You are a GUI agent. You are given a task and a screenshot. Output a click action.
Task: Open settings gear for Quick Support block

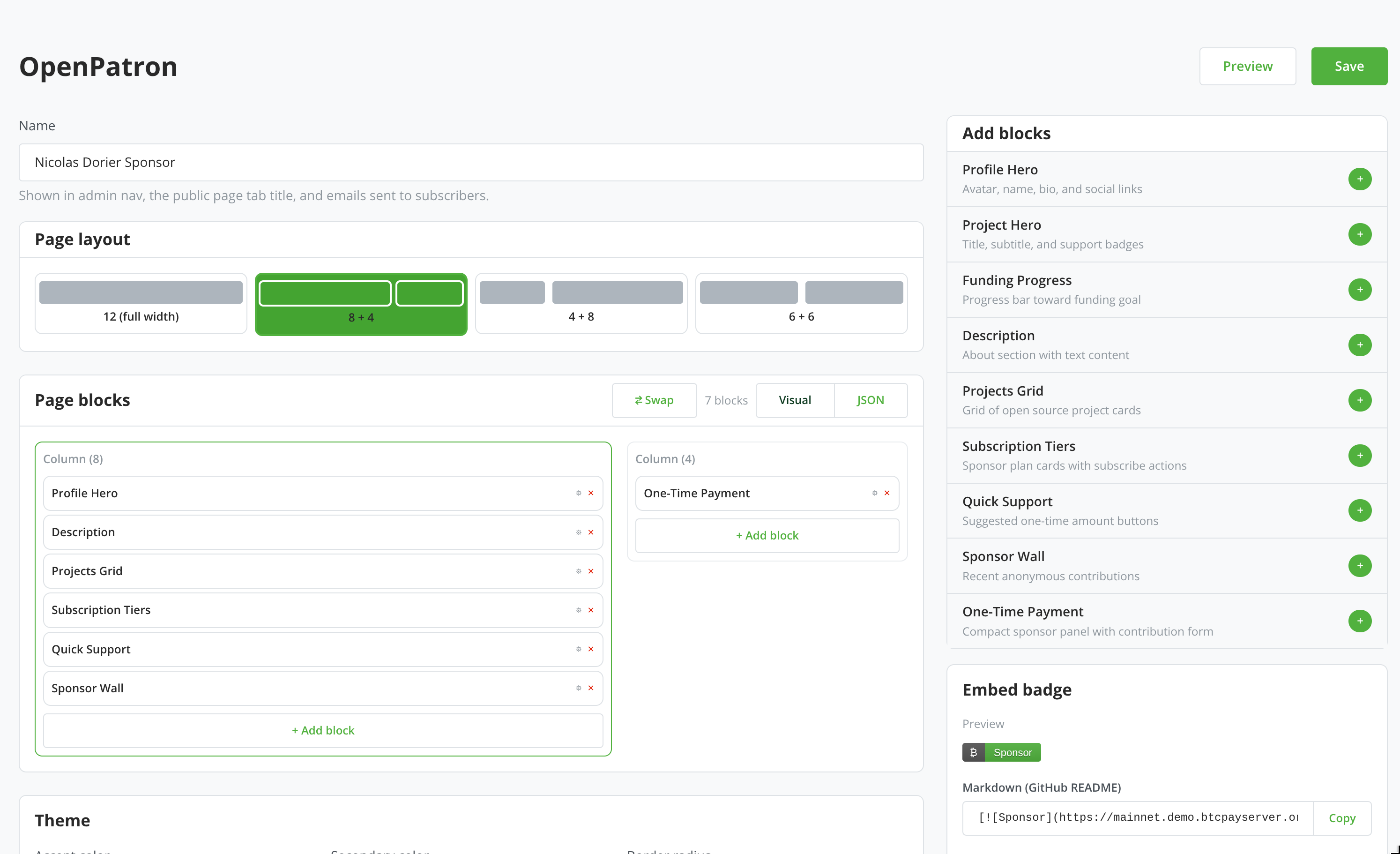pos(578,649)
